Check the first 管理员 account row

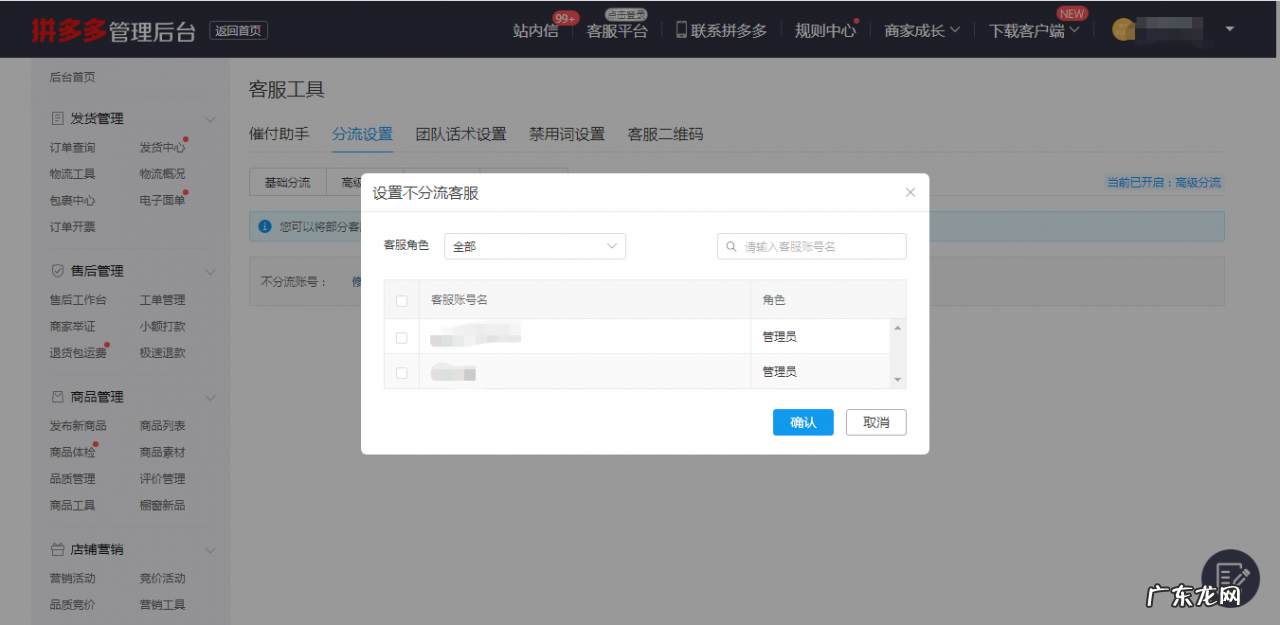(401, 337)
